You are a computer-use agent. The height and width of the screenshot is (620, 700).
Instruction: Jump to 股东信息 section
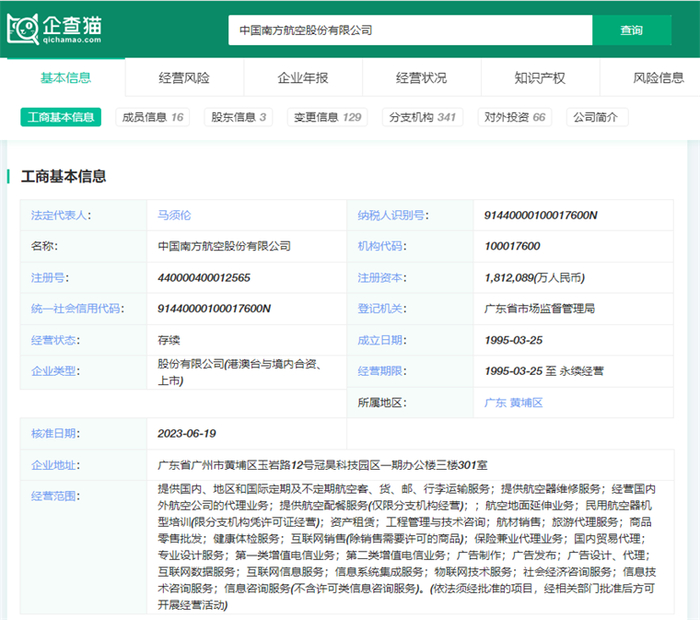(x=239, y=117)
